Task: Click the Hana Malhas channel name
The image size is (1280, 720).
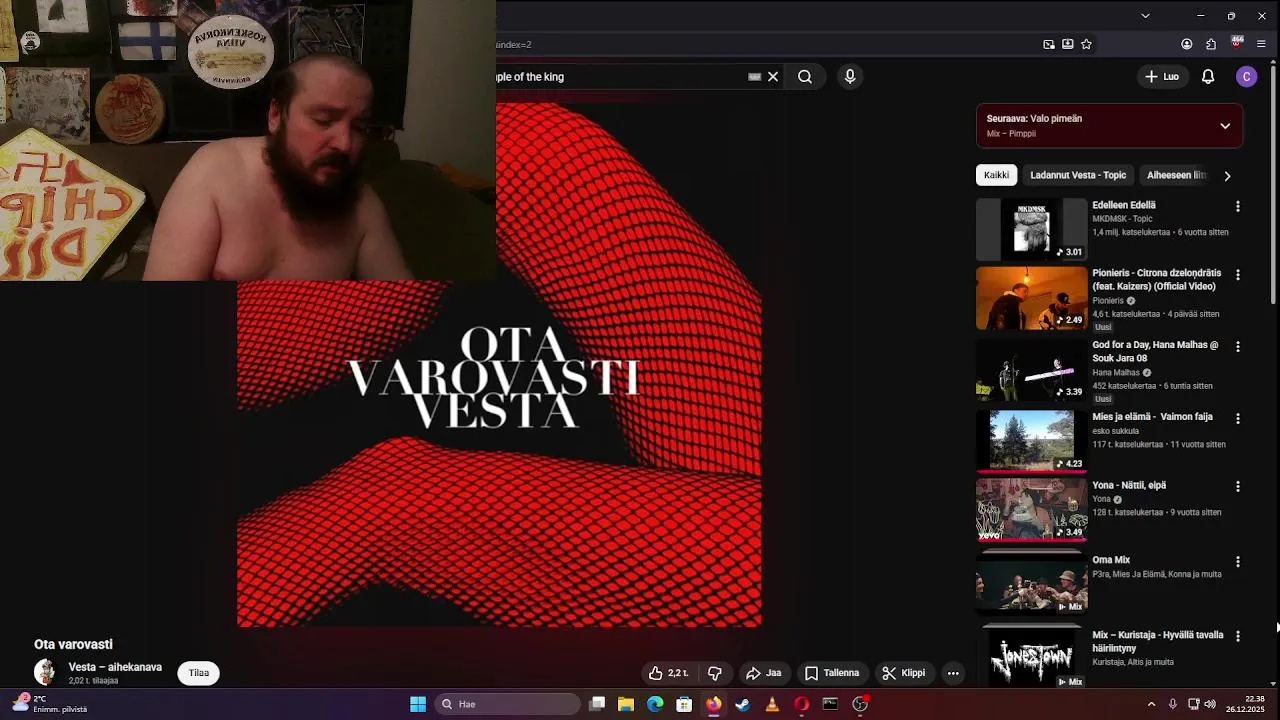Action: coord(1116,373)
